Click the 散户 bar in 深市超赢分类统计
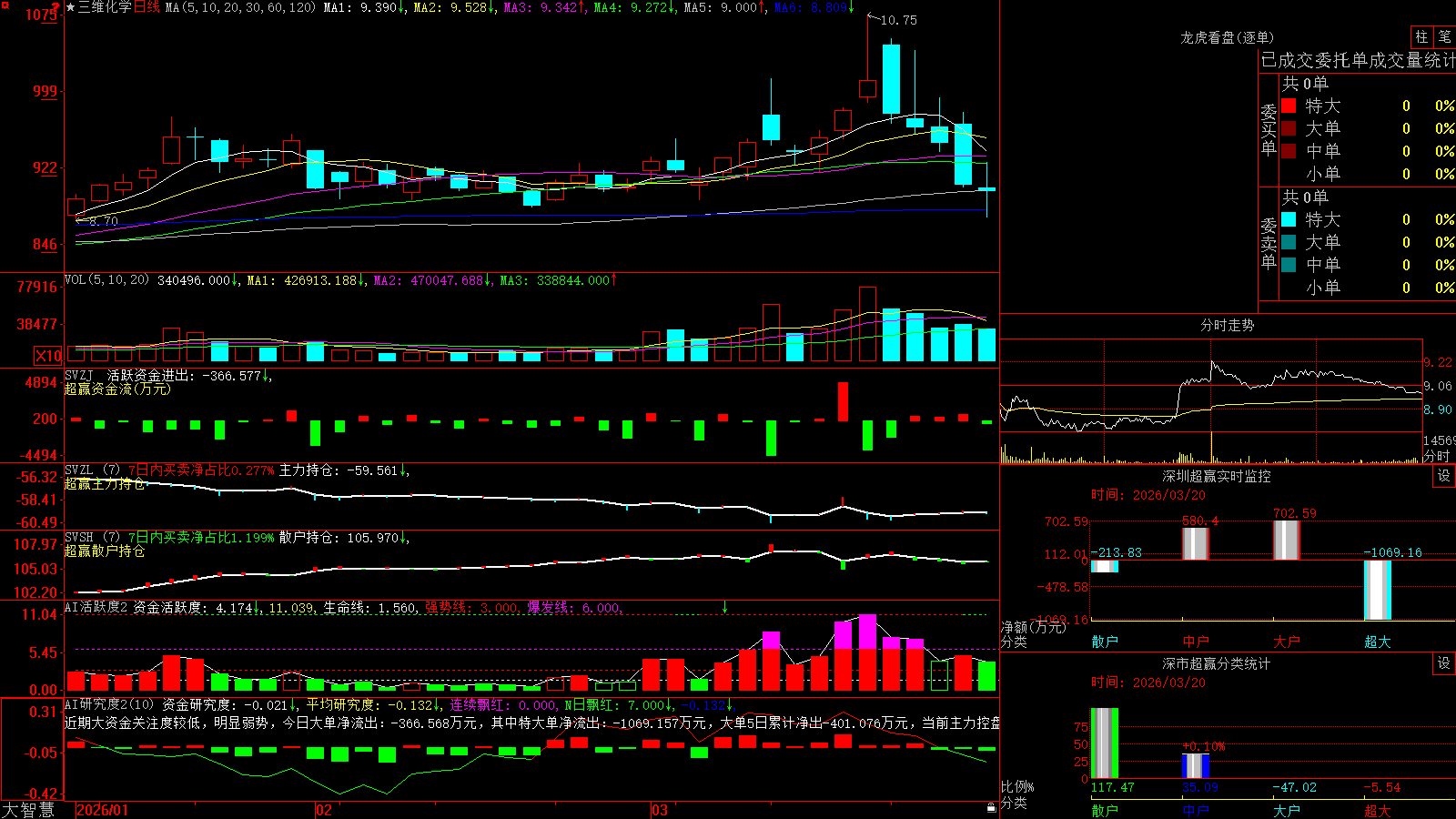1456x819 pixels. 1105,743
